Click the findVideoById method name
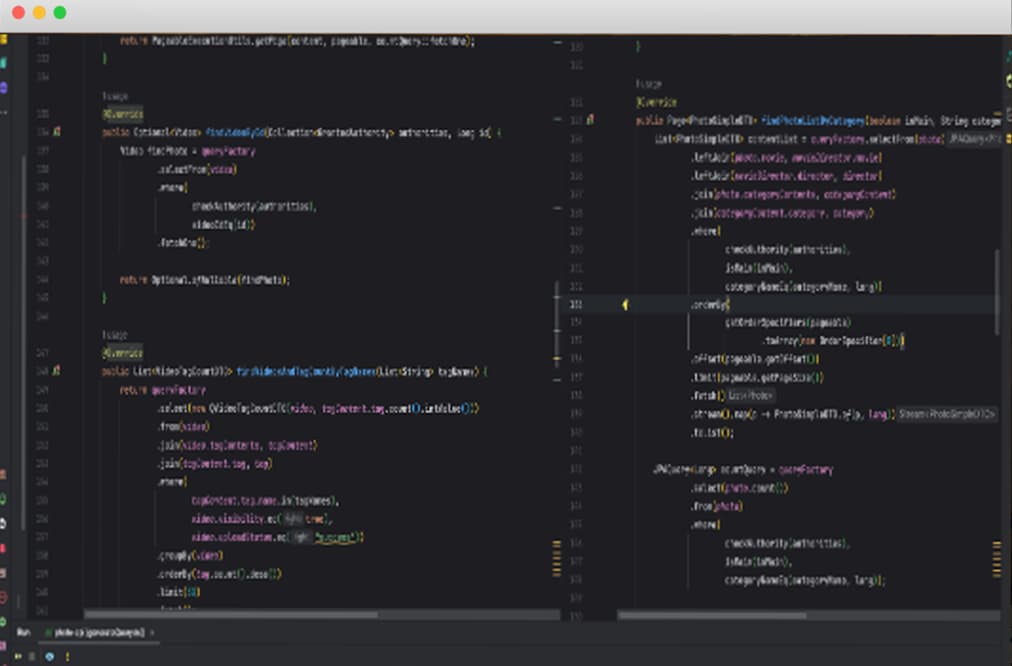The width and height of the screenshot is (1012, 666). pyautogui.click(x=236, y=133)
